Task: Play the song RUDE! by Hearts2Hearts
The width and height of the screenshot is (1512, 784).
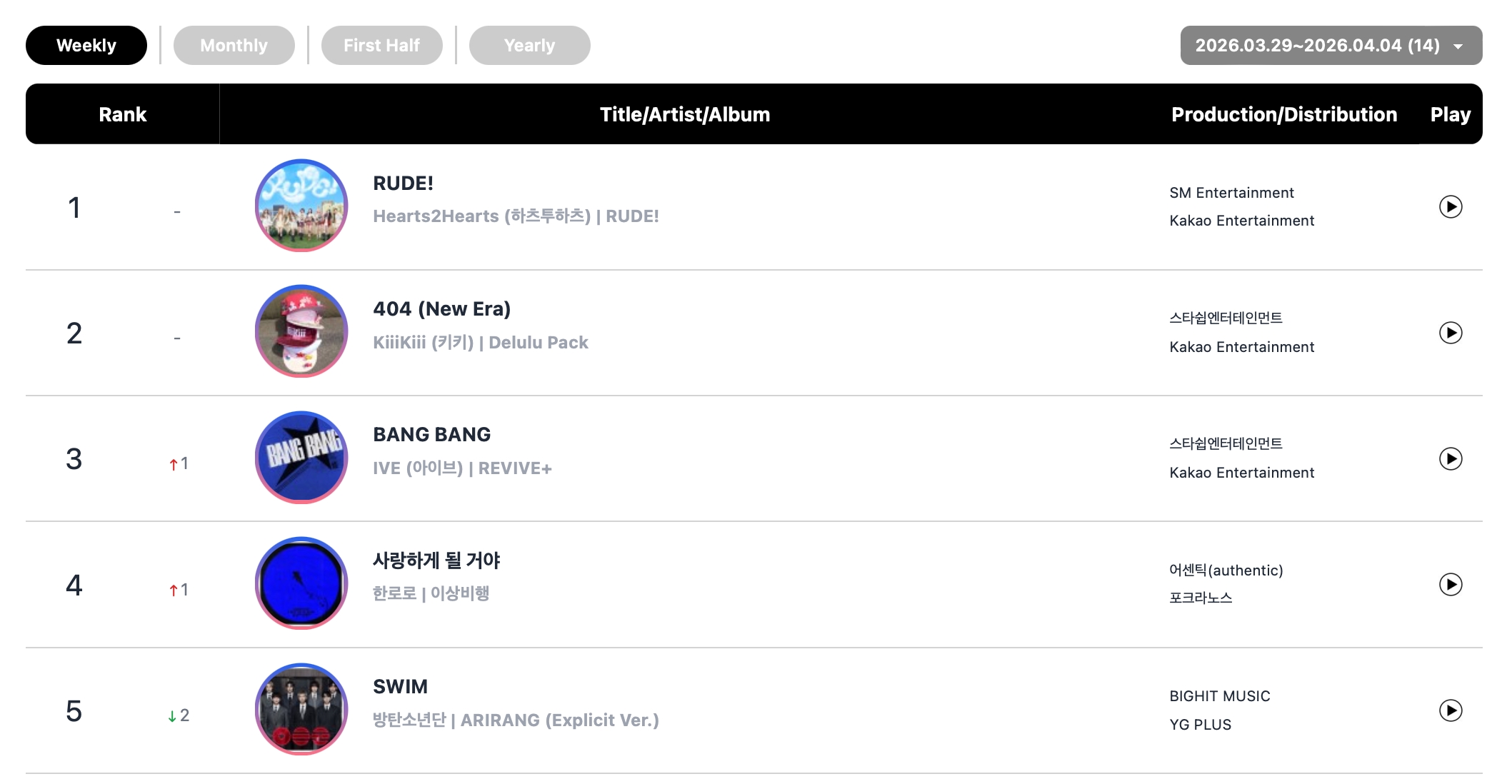Action: click(1450, 207)
